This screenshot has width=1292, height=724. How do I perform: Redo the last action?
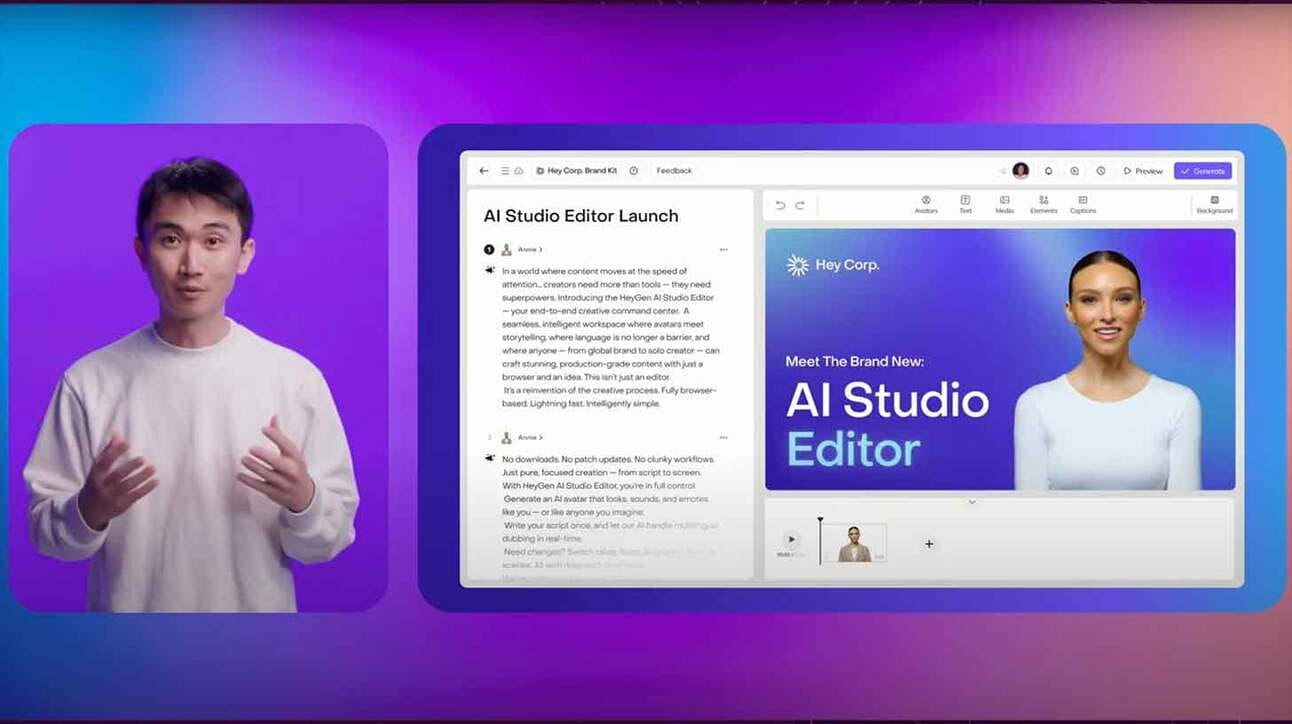click(x=800, y=205)
